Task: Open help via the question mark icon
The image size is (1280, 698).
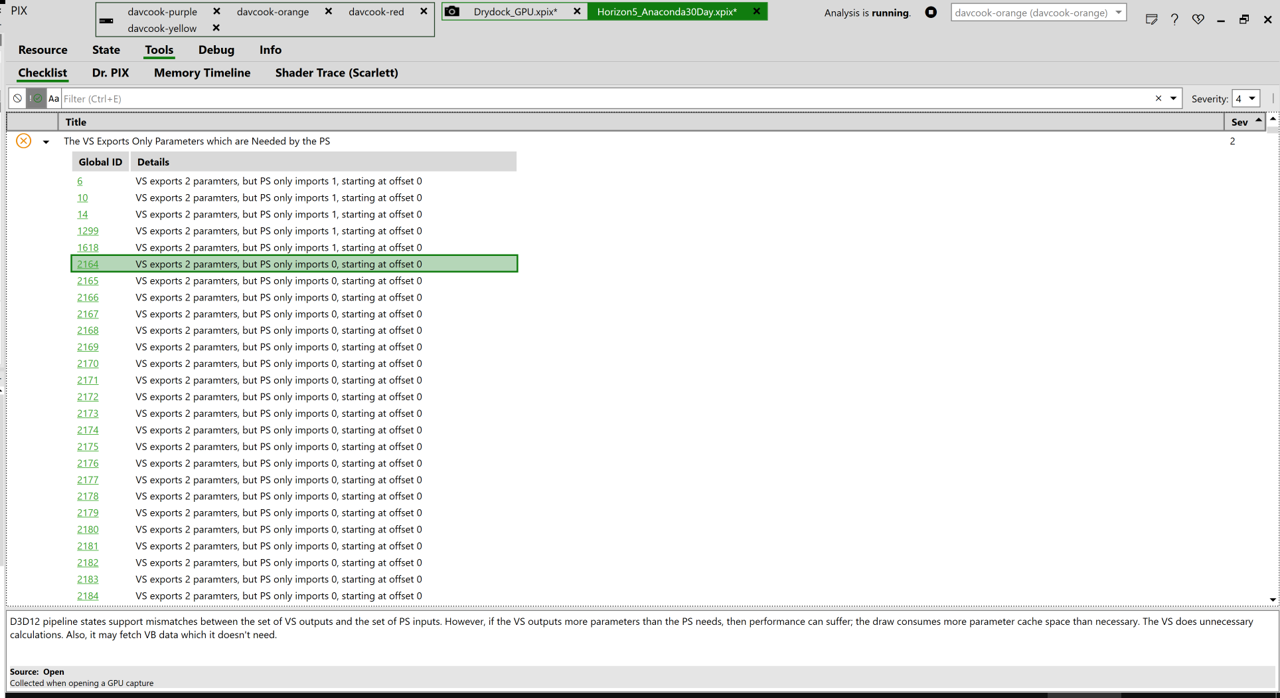Action: pos(1175,19)
